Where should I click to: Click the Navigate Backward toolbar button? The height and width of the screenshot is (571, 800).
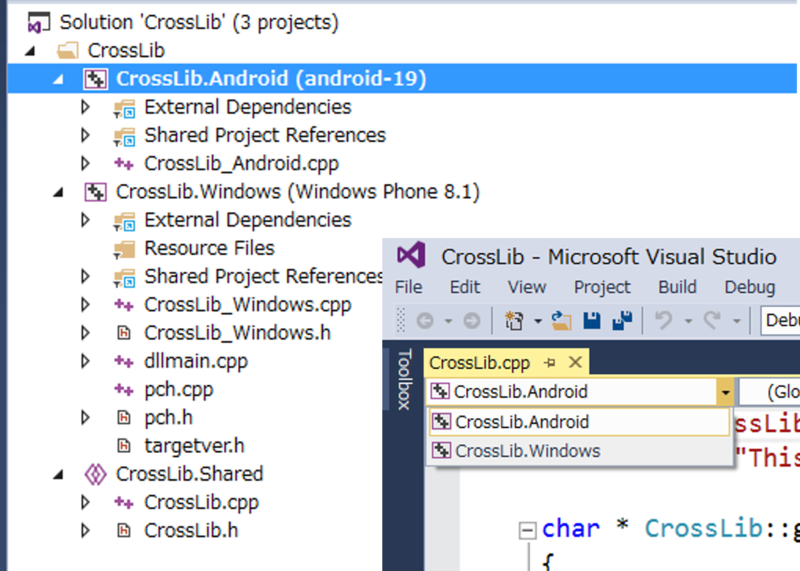pyautogui.click(x=425, y=321)
